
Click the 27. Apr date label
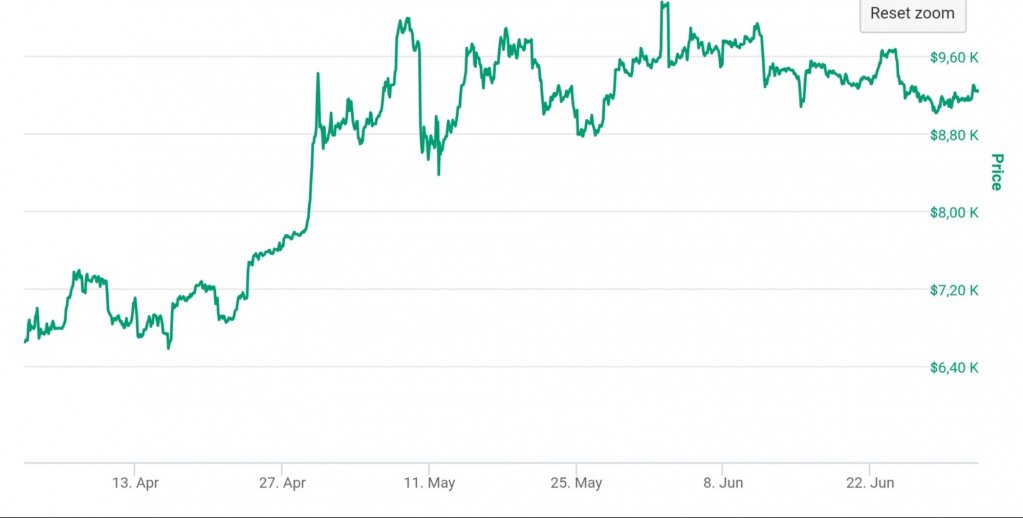[281, 483]
